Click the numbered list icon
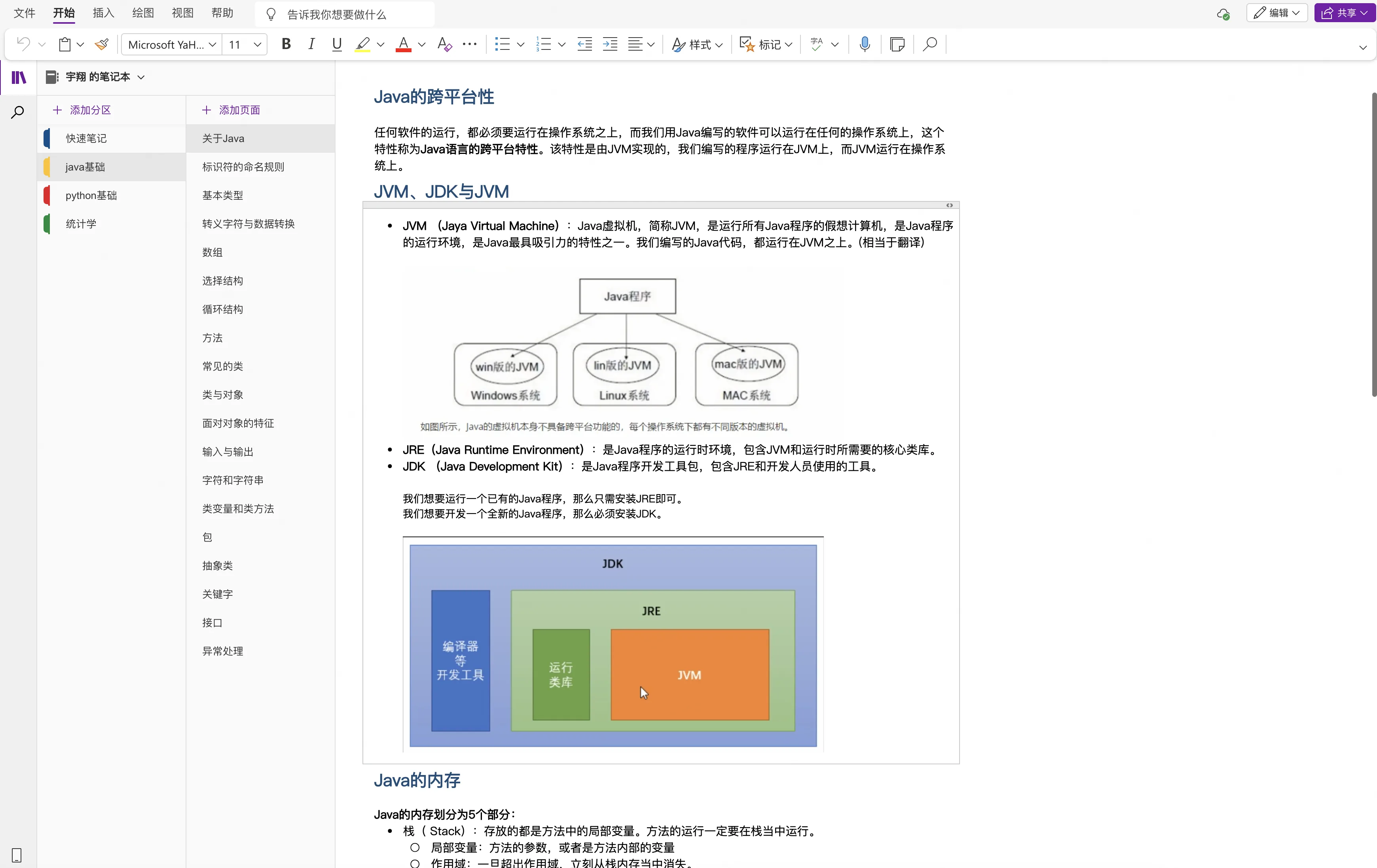1377x868 pixels. (x=543, y=44)
